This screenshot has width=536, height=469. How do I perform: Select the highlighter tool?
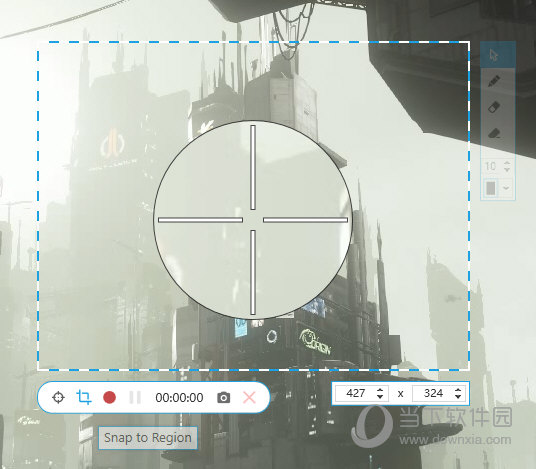(493, 133)
